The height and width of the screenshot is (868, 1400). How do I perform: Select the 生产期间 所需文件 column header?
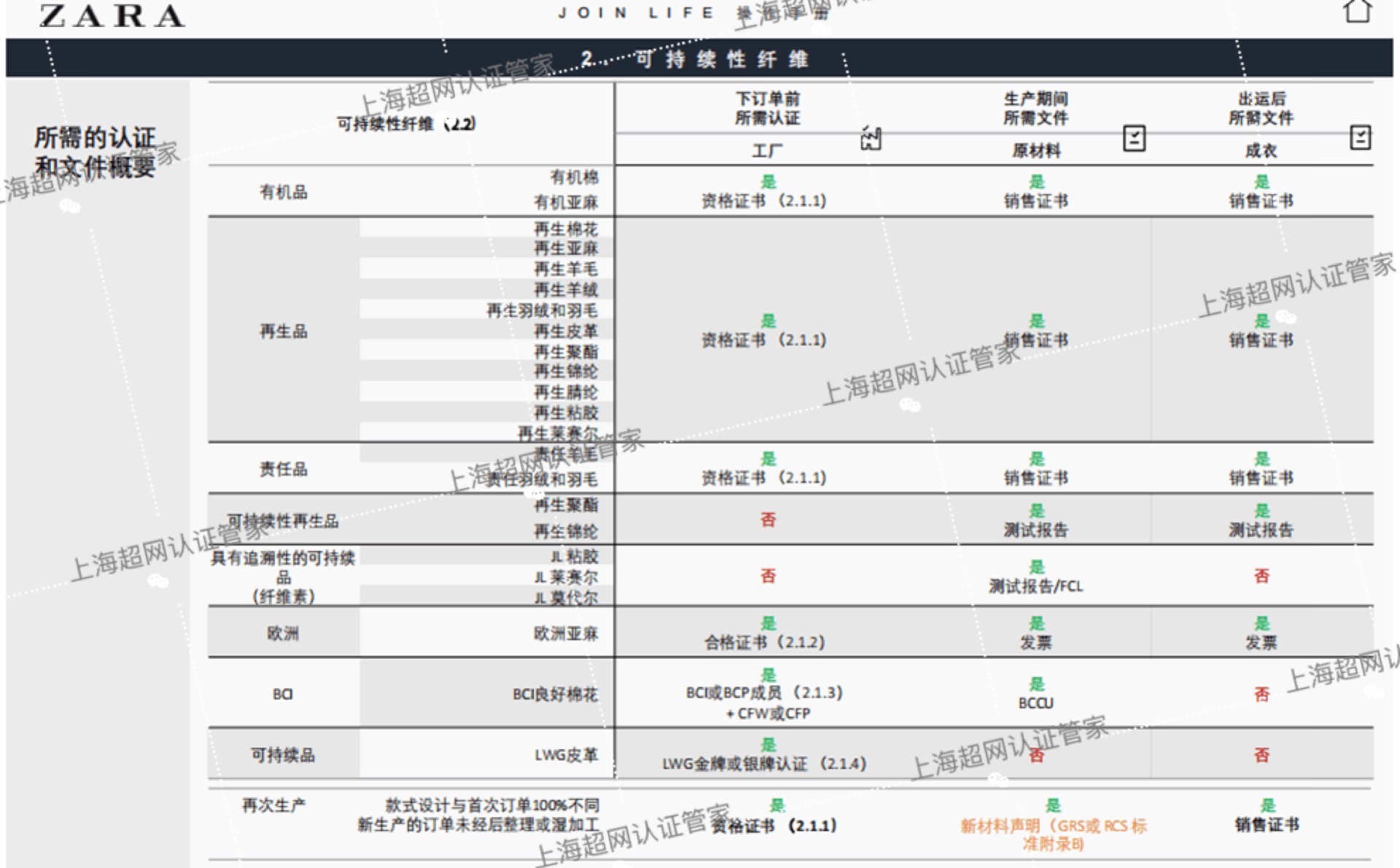(1035, 108)
